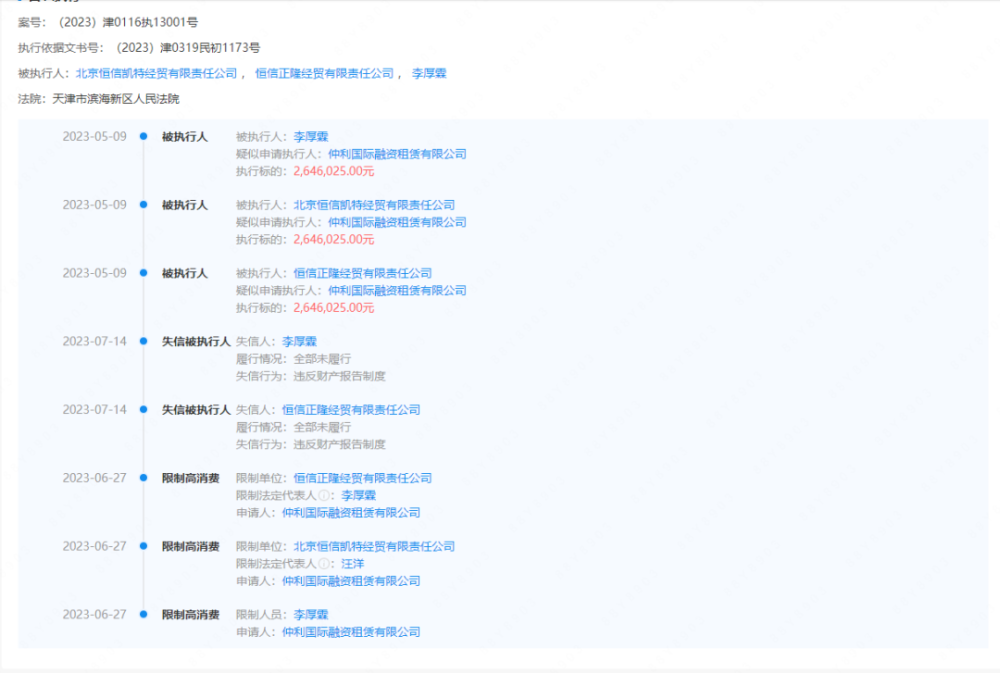The image size is (1000, 673).
Task: Open 失信人 李厚霖 link
Action: coord(299,341)
